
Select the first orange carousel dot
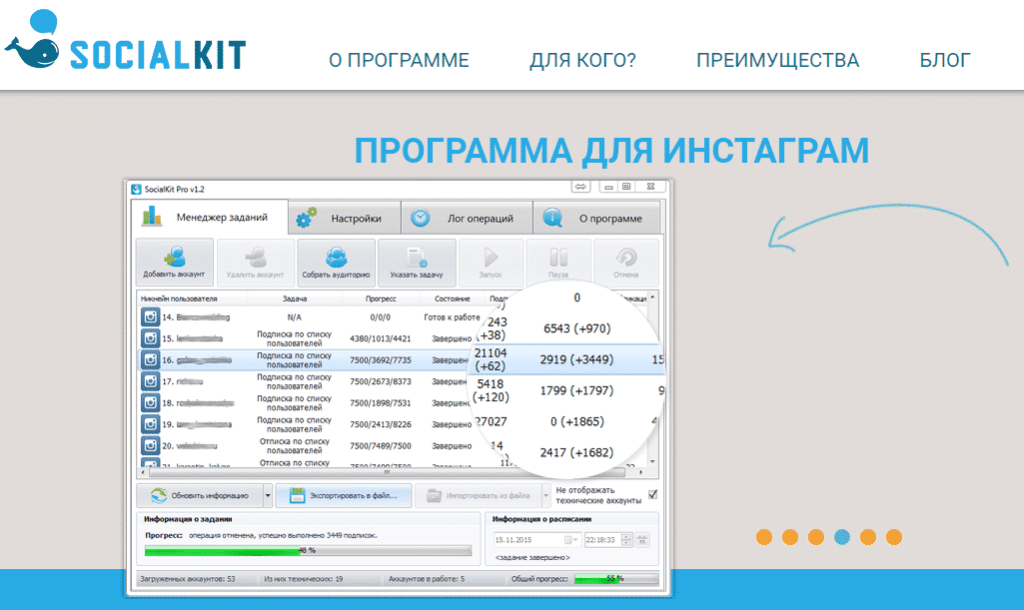(x=764, y=537)
